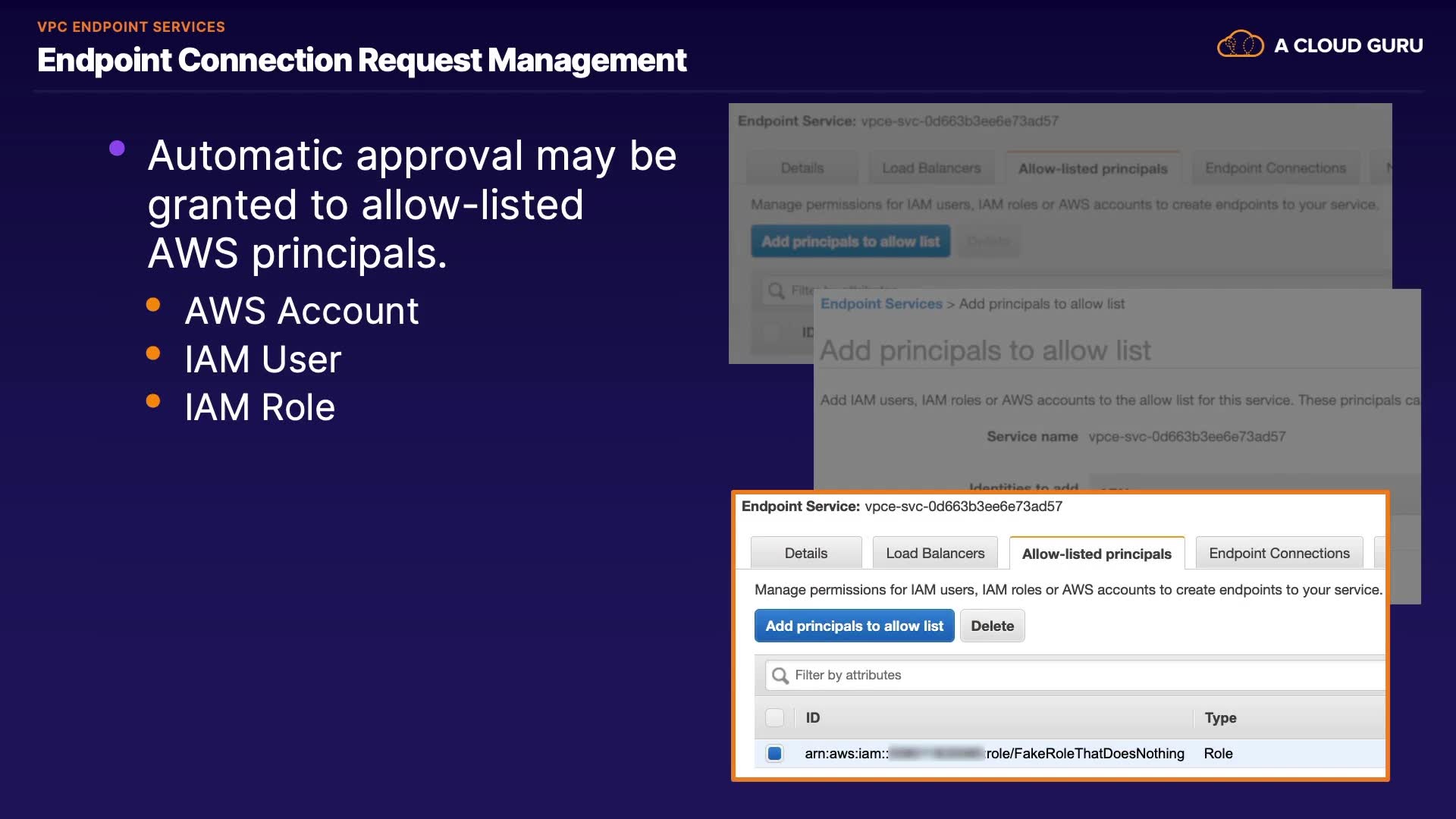Click the dimmed Load Balancers tab in background
The image size is (1456, 819).
[x=931, y=168]
